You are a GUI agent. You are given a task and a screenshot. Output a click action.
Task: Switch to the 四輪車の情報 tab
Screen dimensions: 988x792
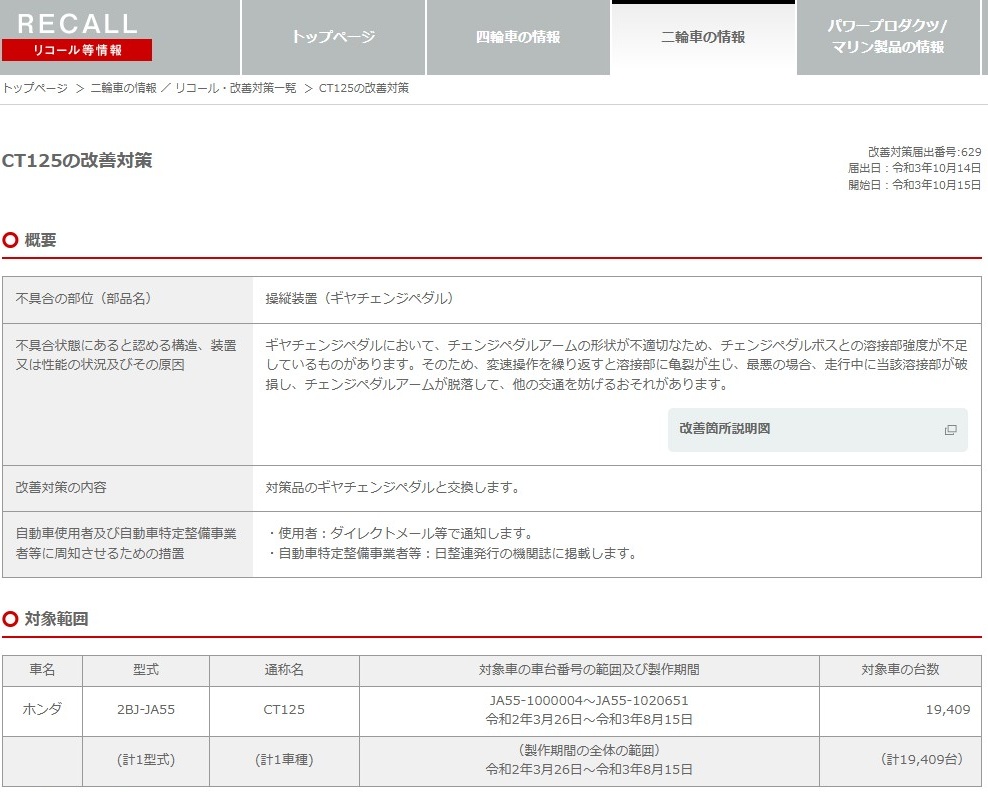coord(518,35)
